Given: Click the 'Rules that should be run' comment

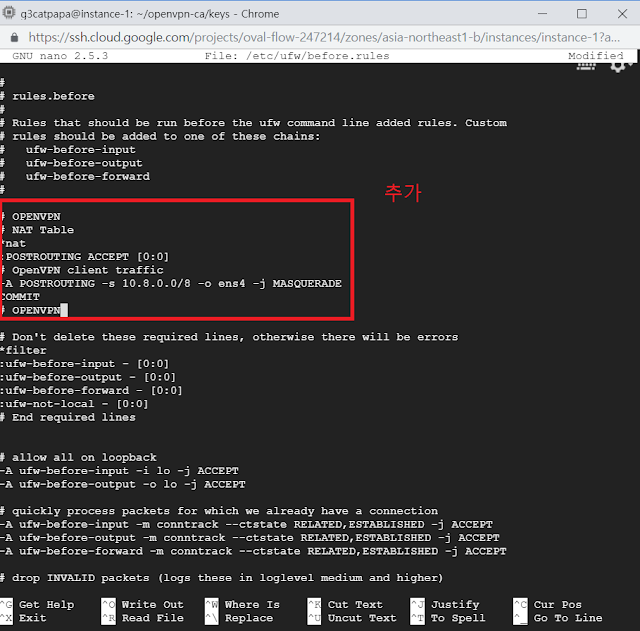Looking at the screenshot, I should click(253, 123).
